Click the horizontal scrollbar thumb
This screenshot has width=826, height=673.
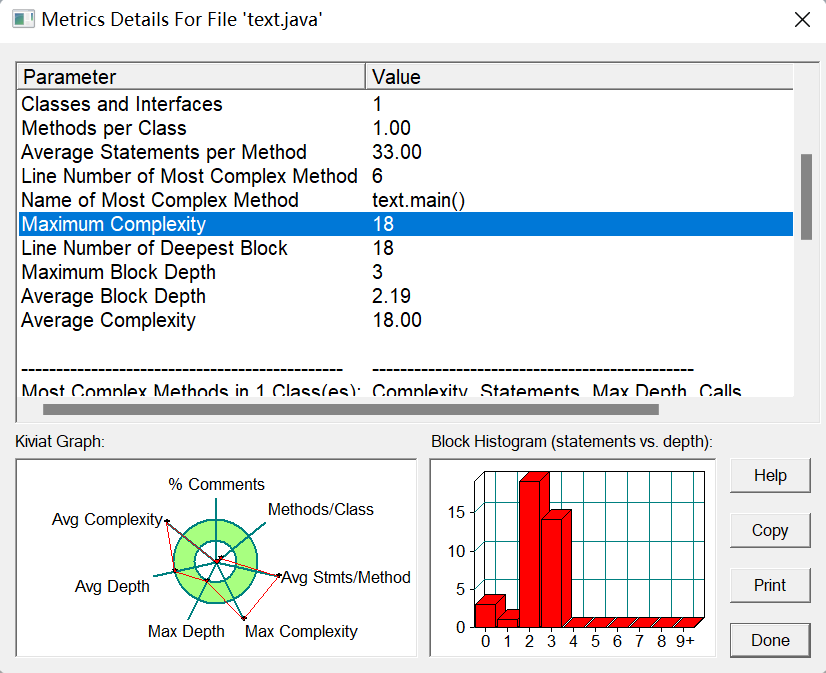(351, 409)
